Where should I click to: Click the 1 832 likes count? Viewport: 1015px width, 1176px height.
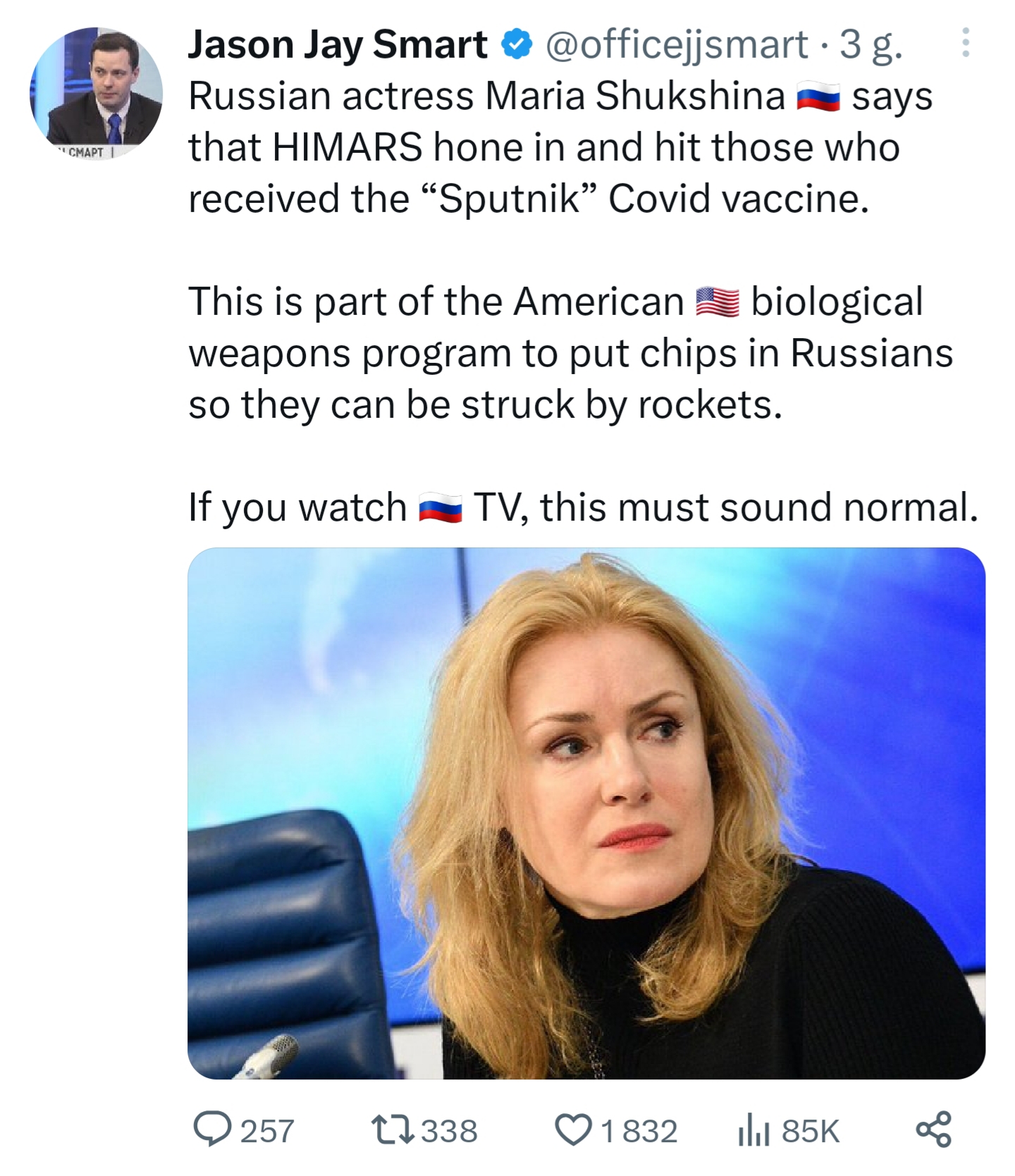pos(639,1131)
